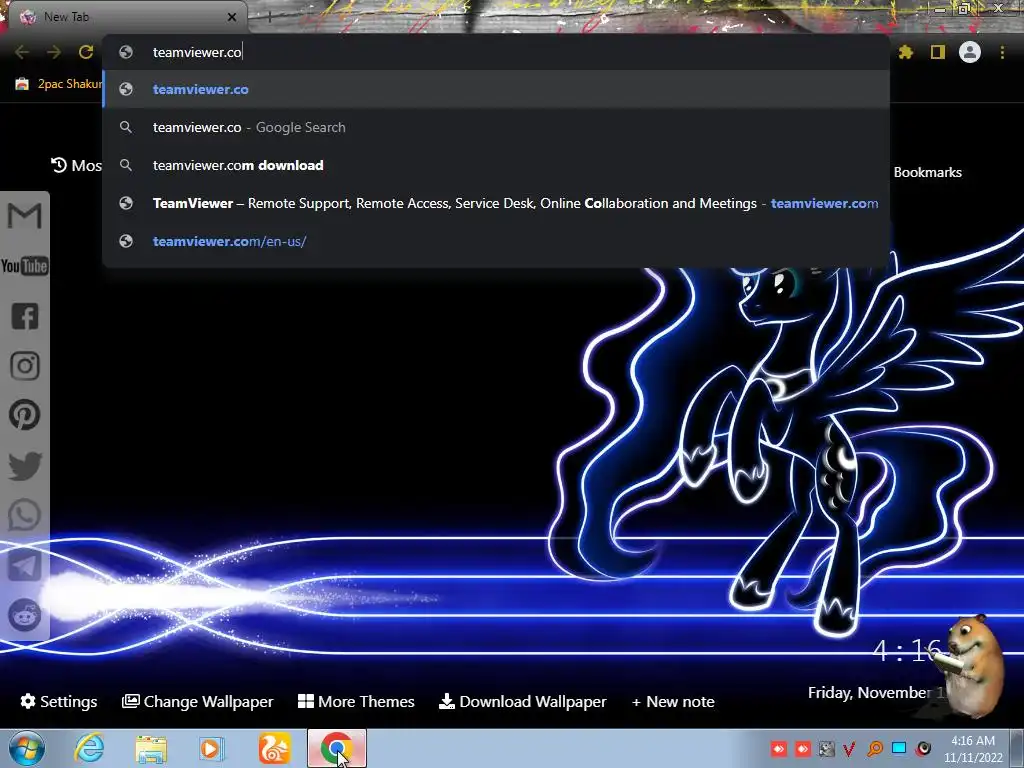This screenshot has height=768, width=1024.
Task: Open the Bookmarks link
Action: coord(927,172)
